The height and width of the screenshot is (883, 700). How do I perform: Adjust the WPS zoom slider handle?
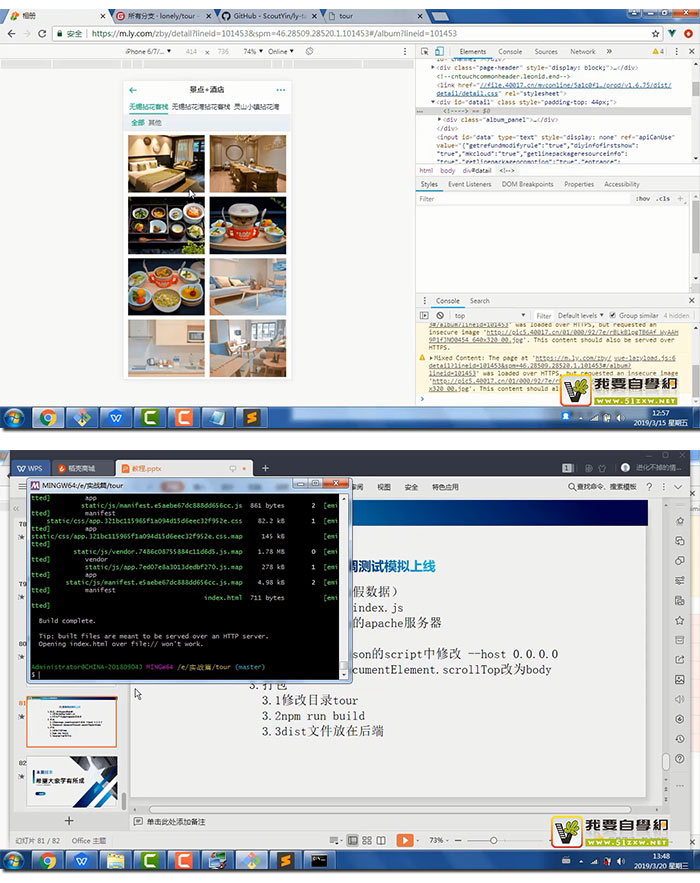click(493, 840)
